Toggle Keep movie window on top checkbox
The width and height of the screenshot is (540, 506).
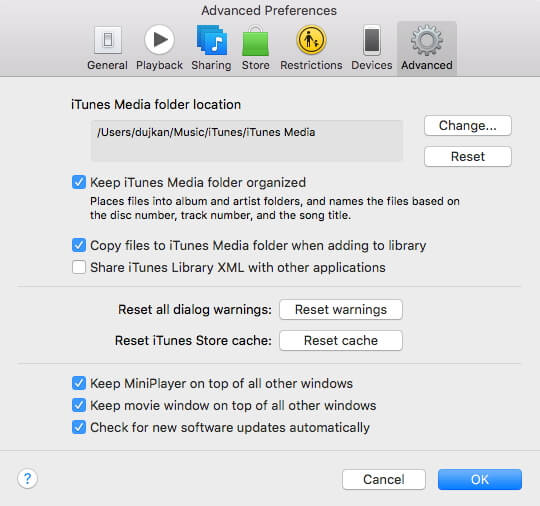click(x=79, y=405)
